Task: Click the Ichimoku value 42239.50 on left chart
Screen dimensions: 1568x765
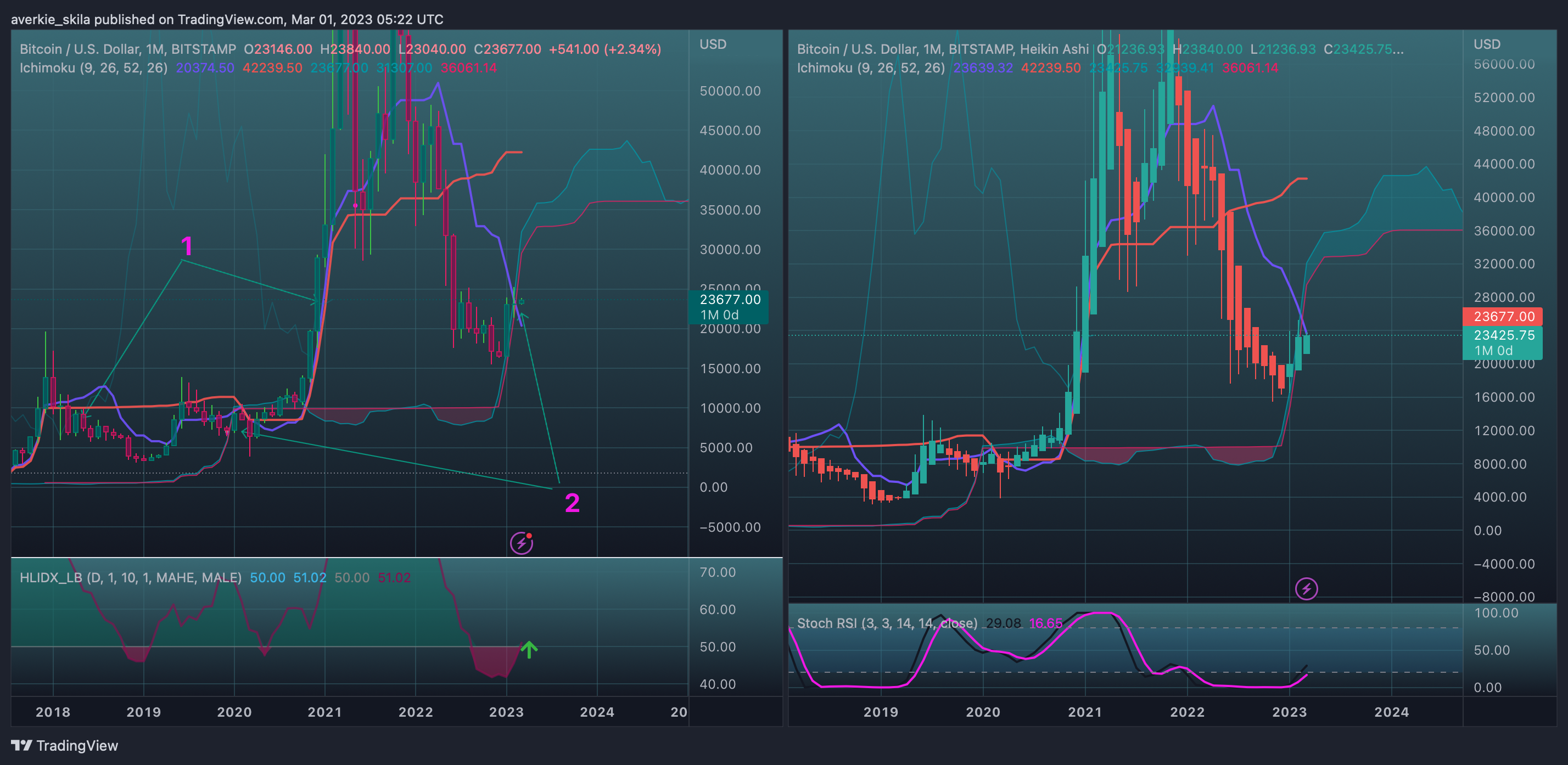Action: pos(272,67)
